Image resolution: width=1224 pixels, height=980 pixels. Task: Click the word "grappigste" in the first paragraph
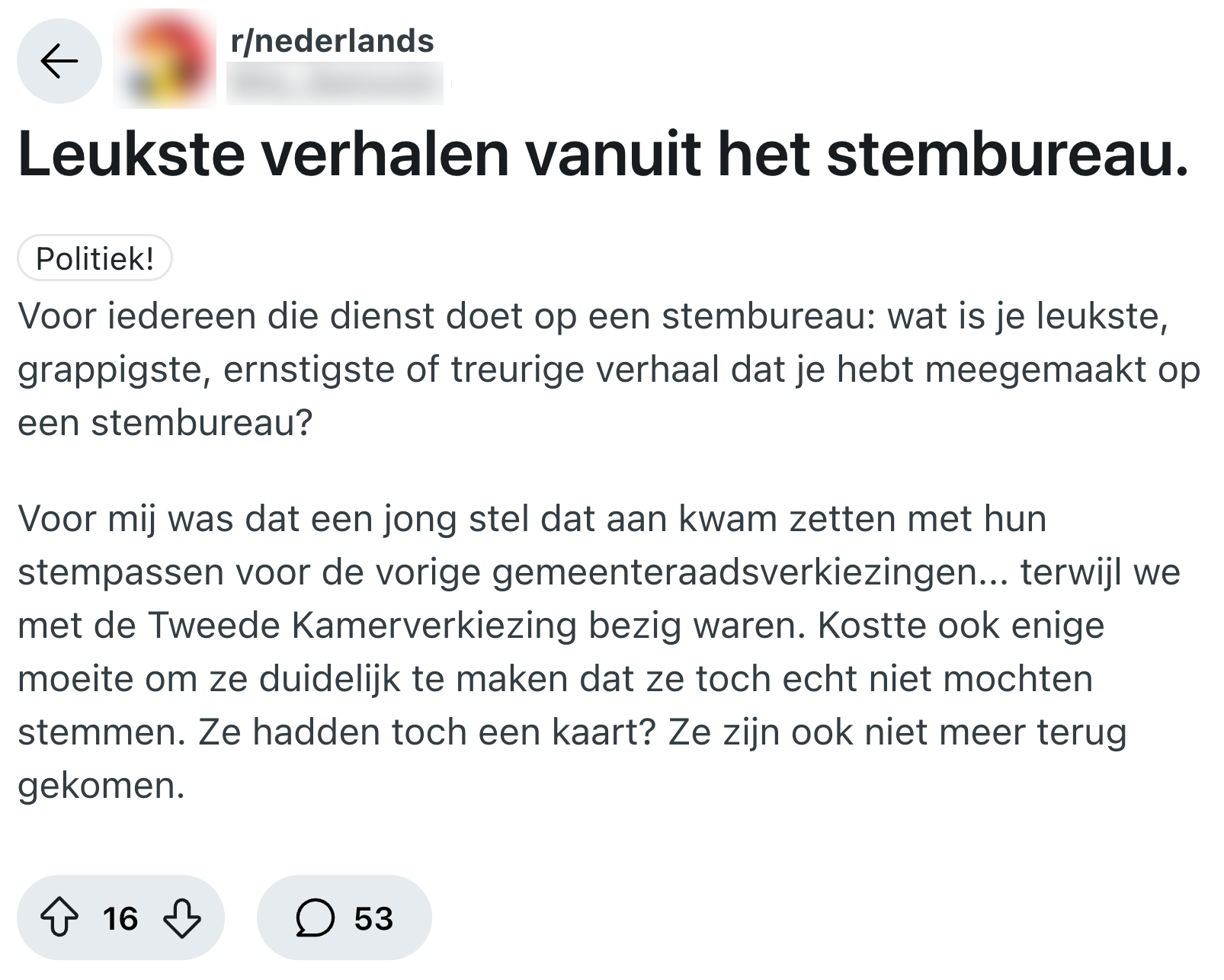tap(111, 370)
